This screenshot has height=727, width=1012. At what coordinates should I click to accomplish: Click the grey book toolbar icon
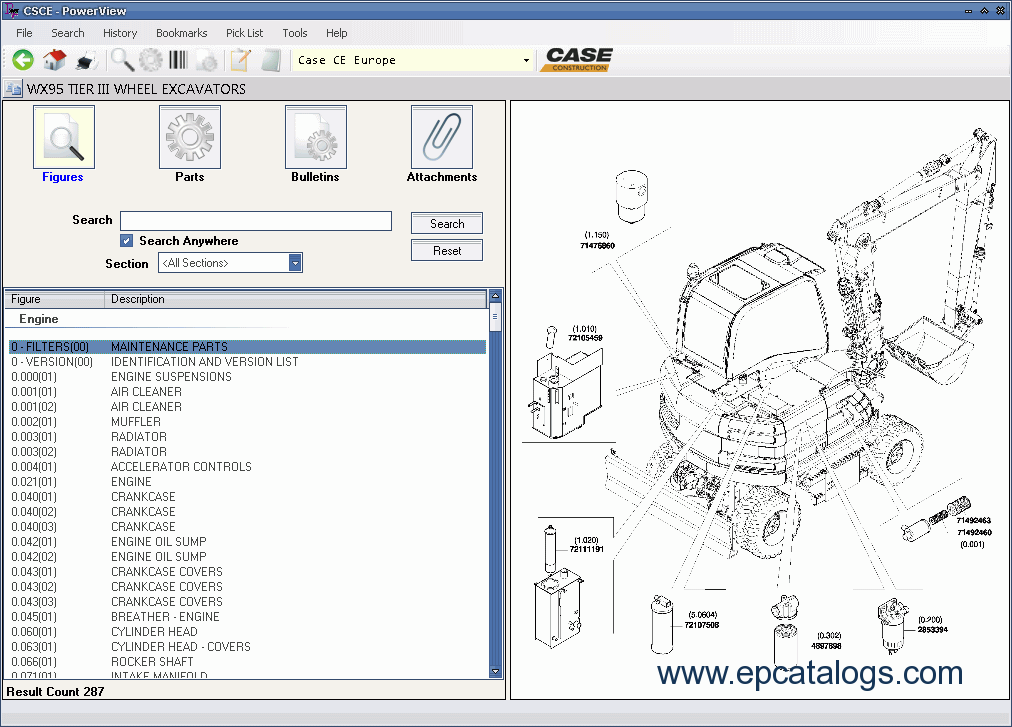271,60
